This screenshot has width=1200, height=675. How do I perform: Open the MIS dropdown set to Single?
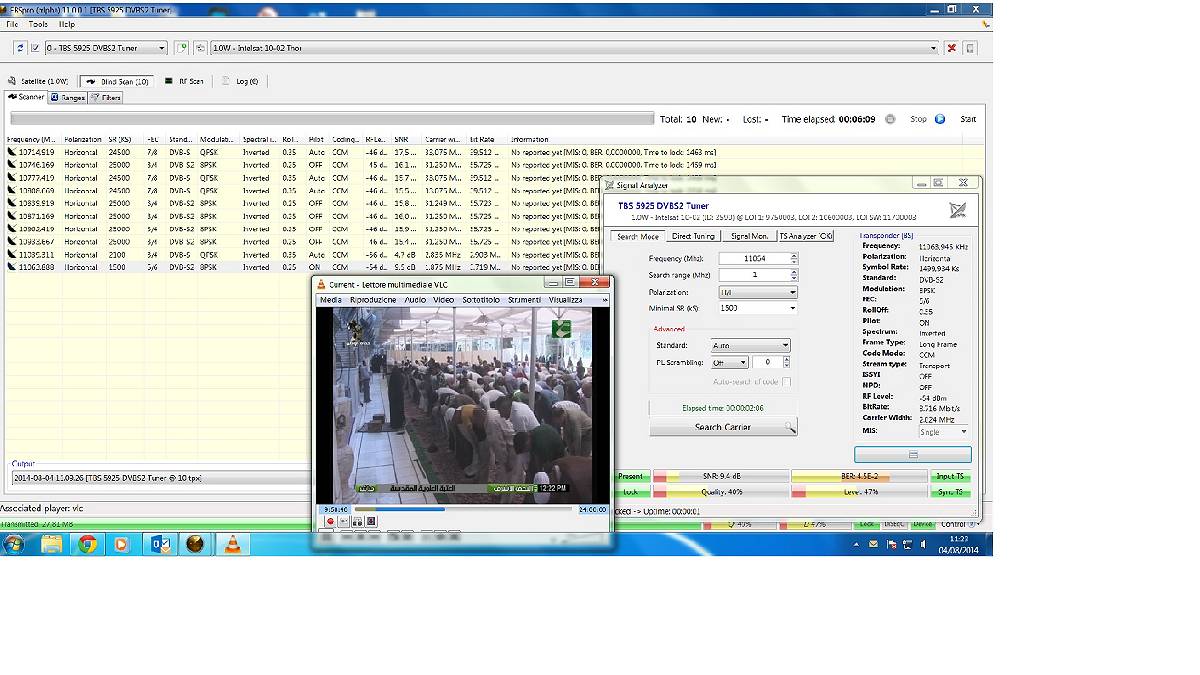943,431
